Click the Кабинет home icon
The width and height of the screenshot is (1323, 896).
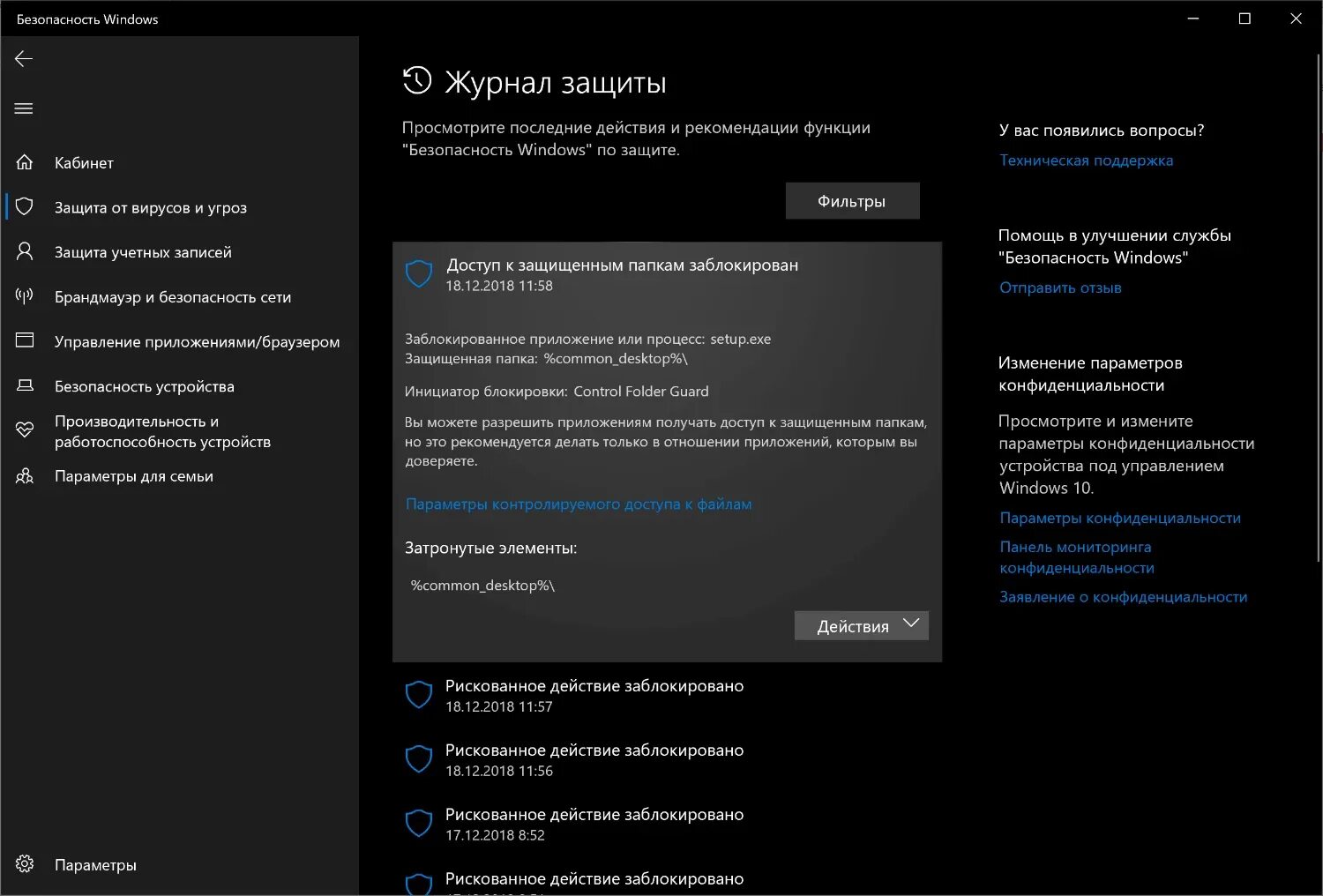pos(25,162)
